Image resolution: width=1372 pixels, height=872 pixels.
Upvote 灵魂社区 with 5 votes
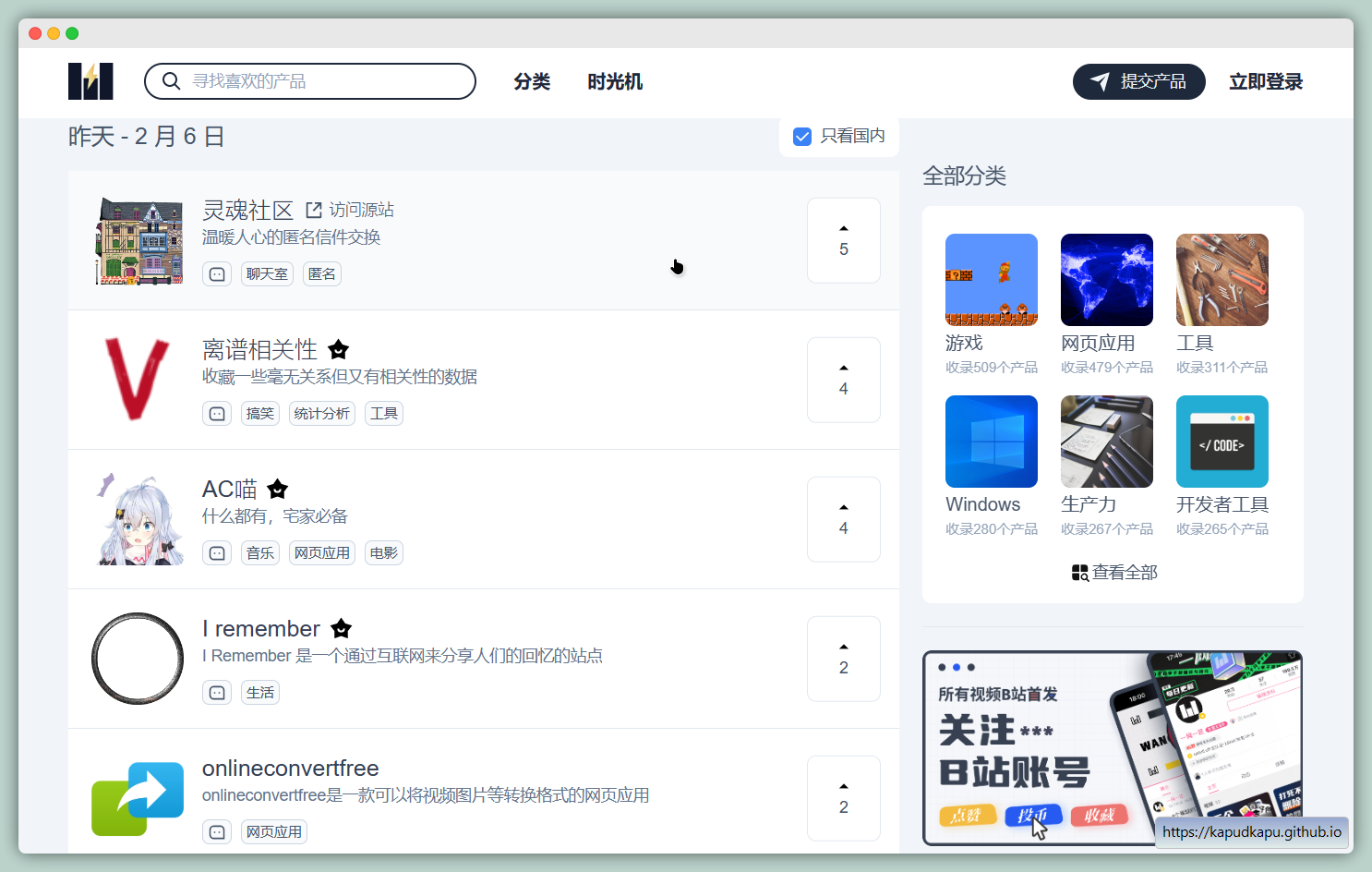tap(843, 240)
